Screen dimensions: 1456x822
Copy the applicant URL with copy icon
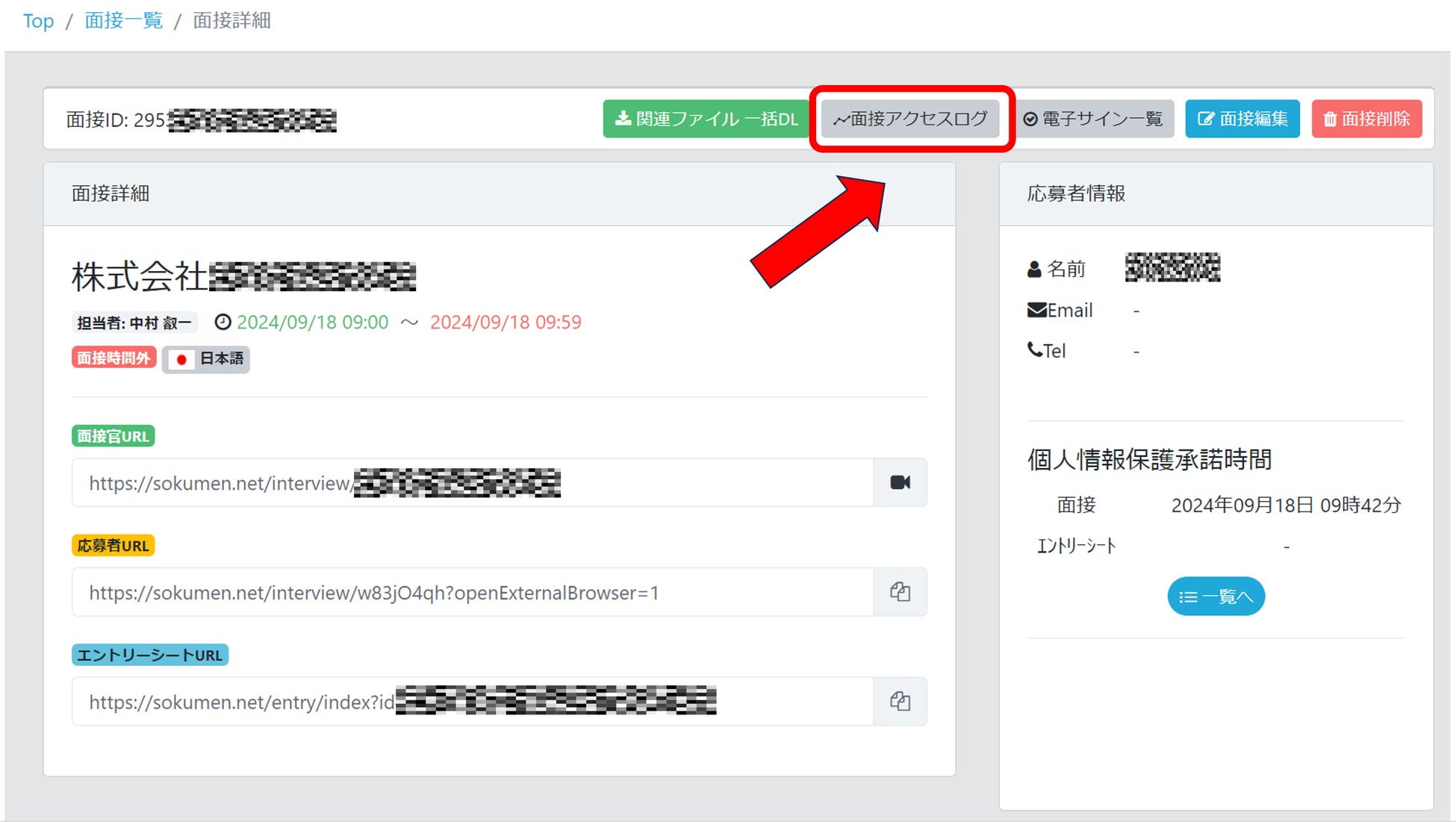tap(900, 592)
